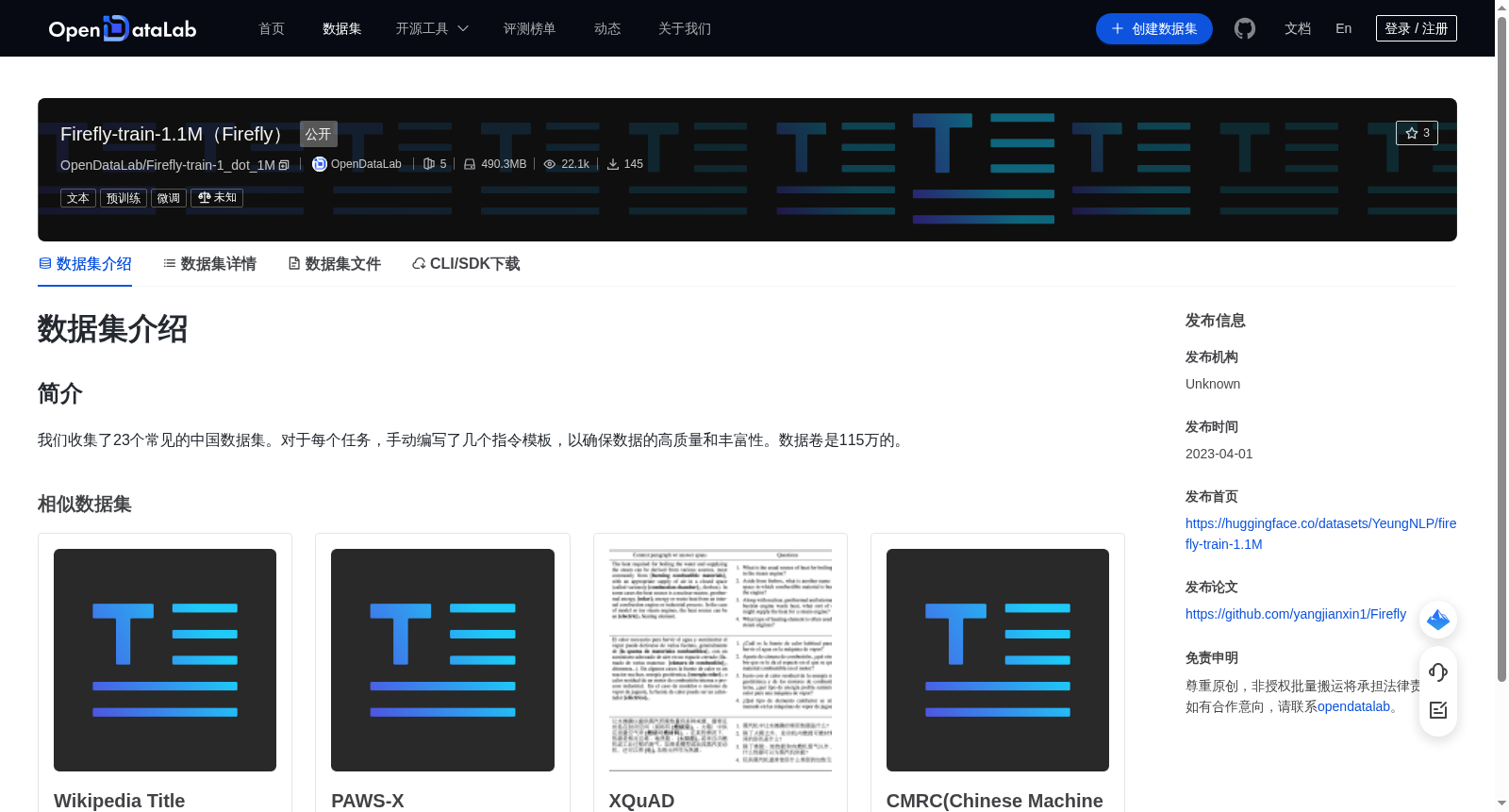
Task: Click list icon beside 数据集详情
Action: pyautogui.click(x=170, y=264)
